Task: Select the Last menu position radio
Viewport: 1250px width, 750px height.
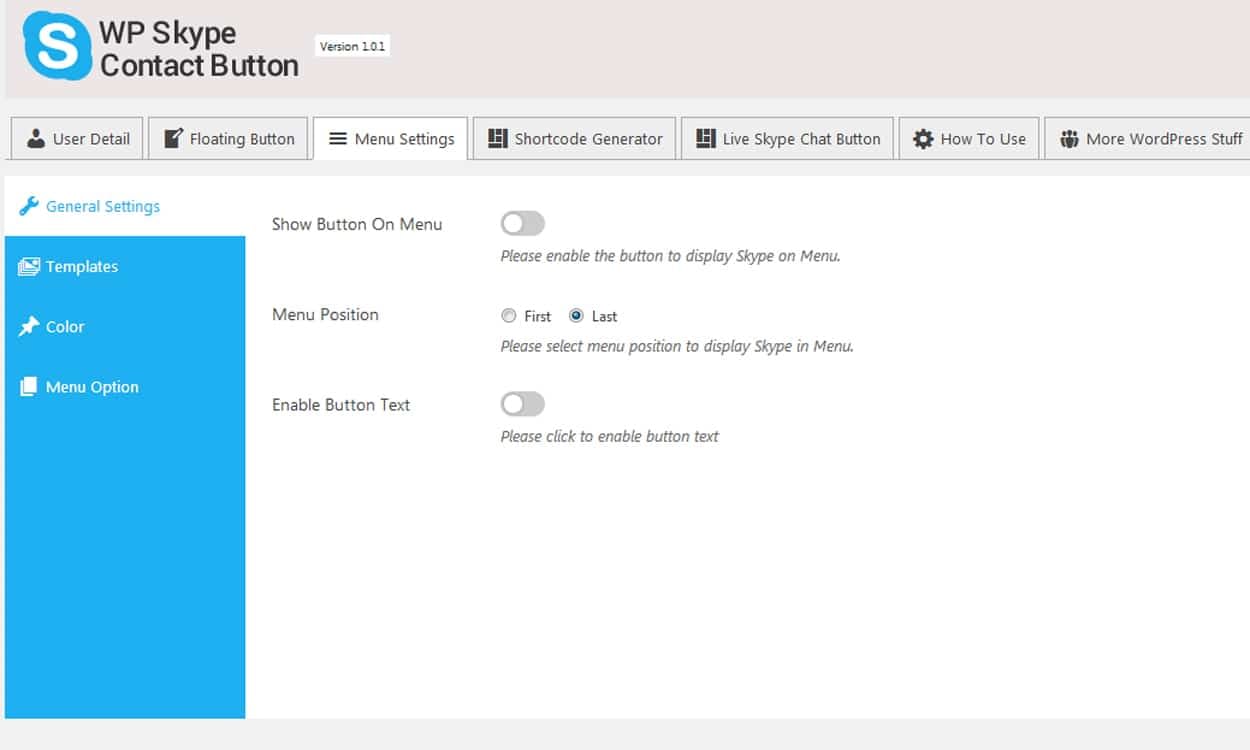Action: [576, 316]
